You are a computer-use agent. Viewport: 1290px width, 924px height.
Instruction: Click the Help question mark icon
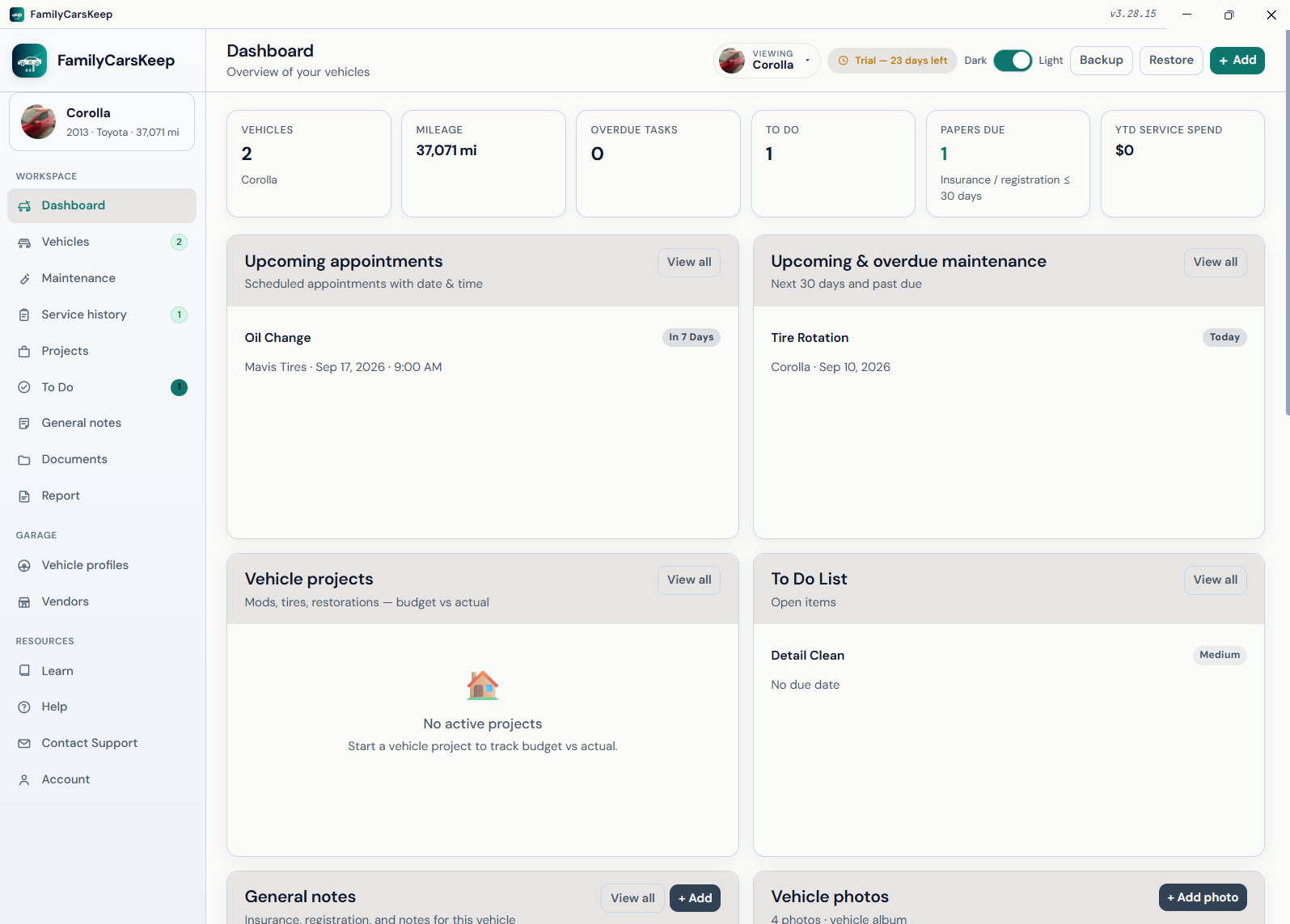(x=24, y=707)
